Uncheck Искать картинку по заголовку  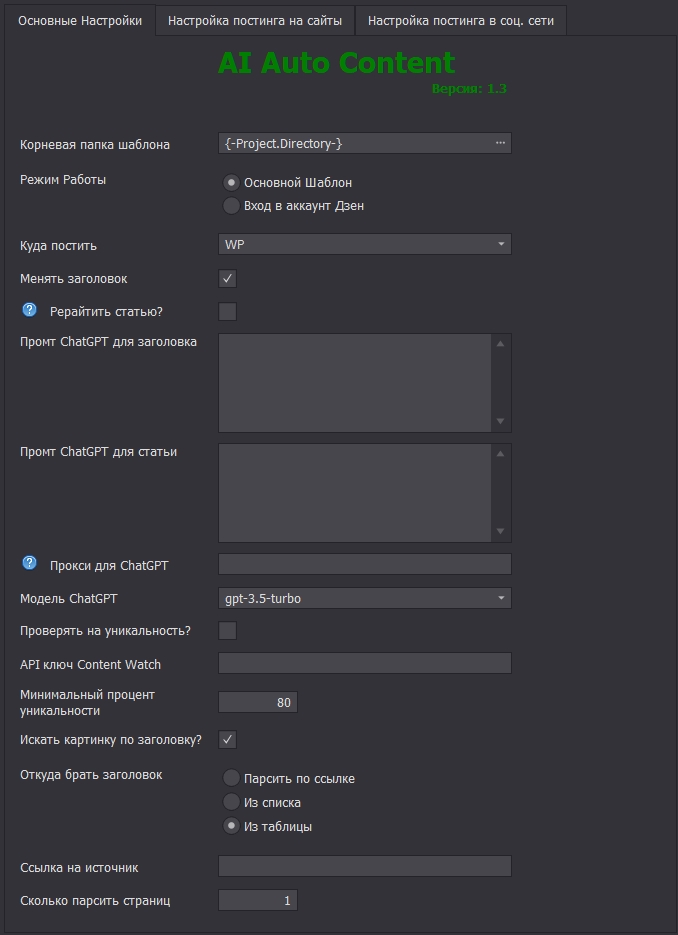point(228,739)
